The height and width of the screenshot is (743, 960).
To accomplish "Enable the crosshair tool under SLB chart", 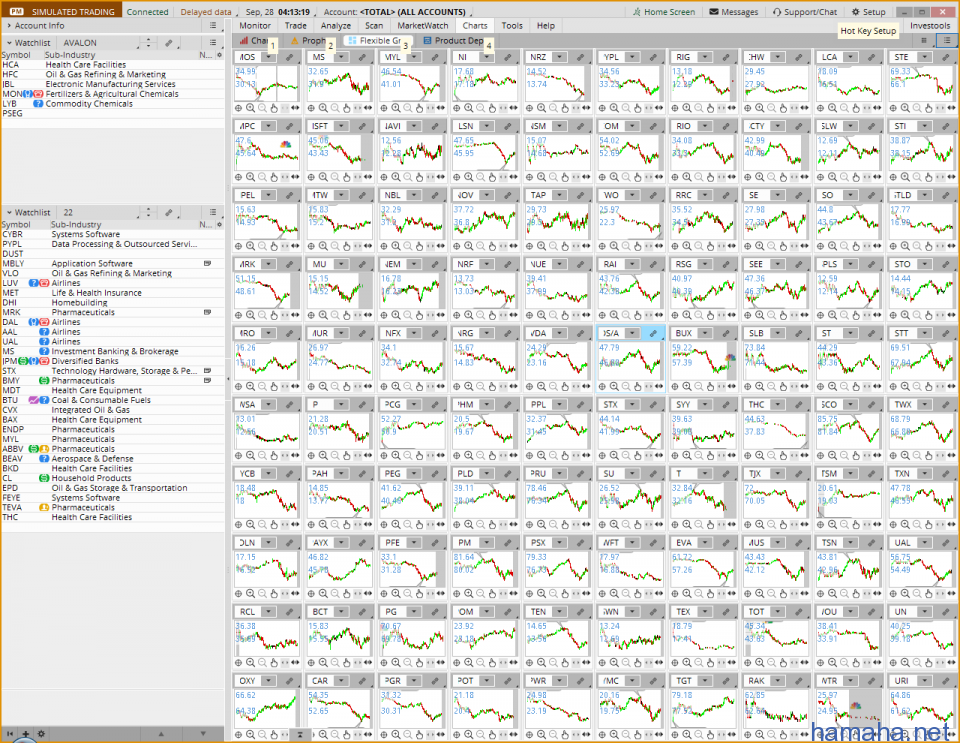I will [x=748, y=386].
